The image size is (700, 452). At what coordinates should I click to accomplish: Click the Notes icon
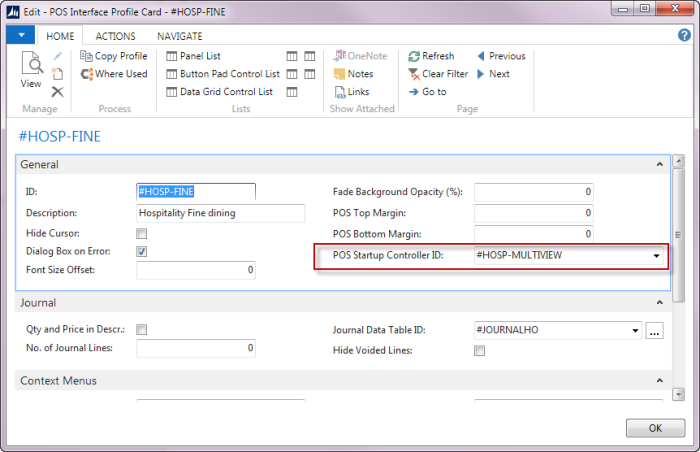point(340,74)
